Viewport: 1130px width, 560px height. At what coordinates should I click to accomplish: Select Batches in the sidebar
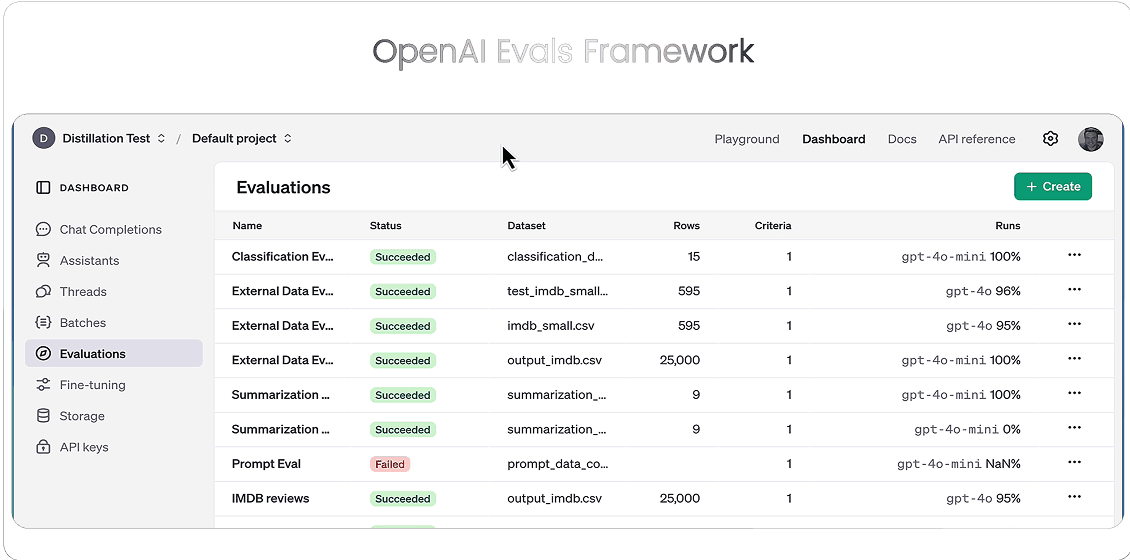114,322
